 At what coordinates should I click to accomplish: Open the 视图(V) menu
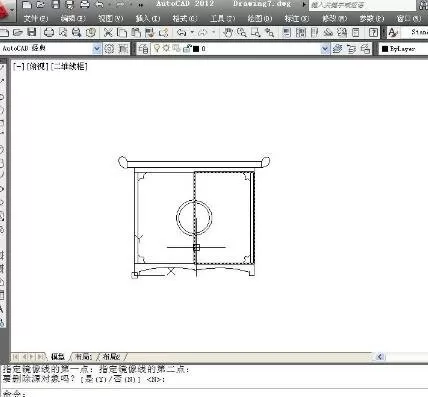tap(111, 18)
